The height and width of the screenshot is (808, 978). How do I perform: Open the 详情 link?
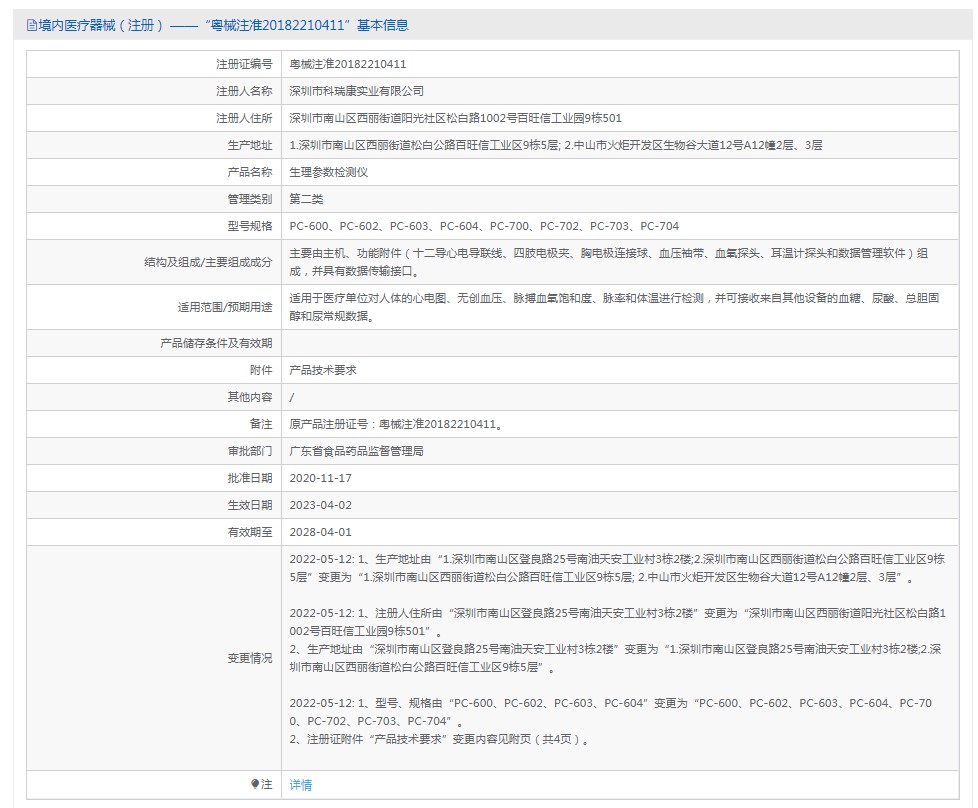click(x=301, y=785)
